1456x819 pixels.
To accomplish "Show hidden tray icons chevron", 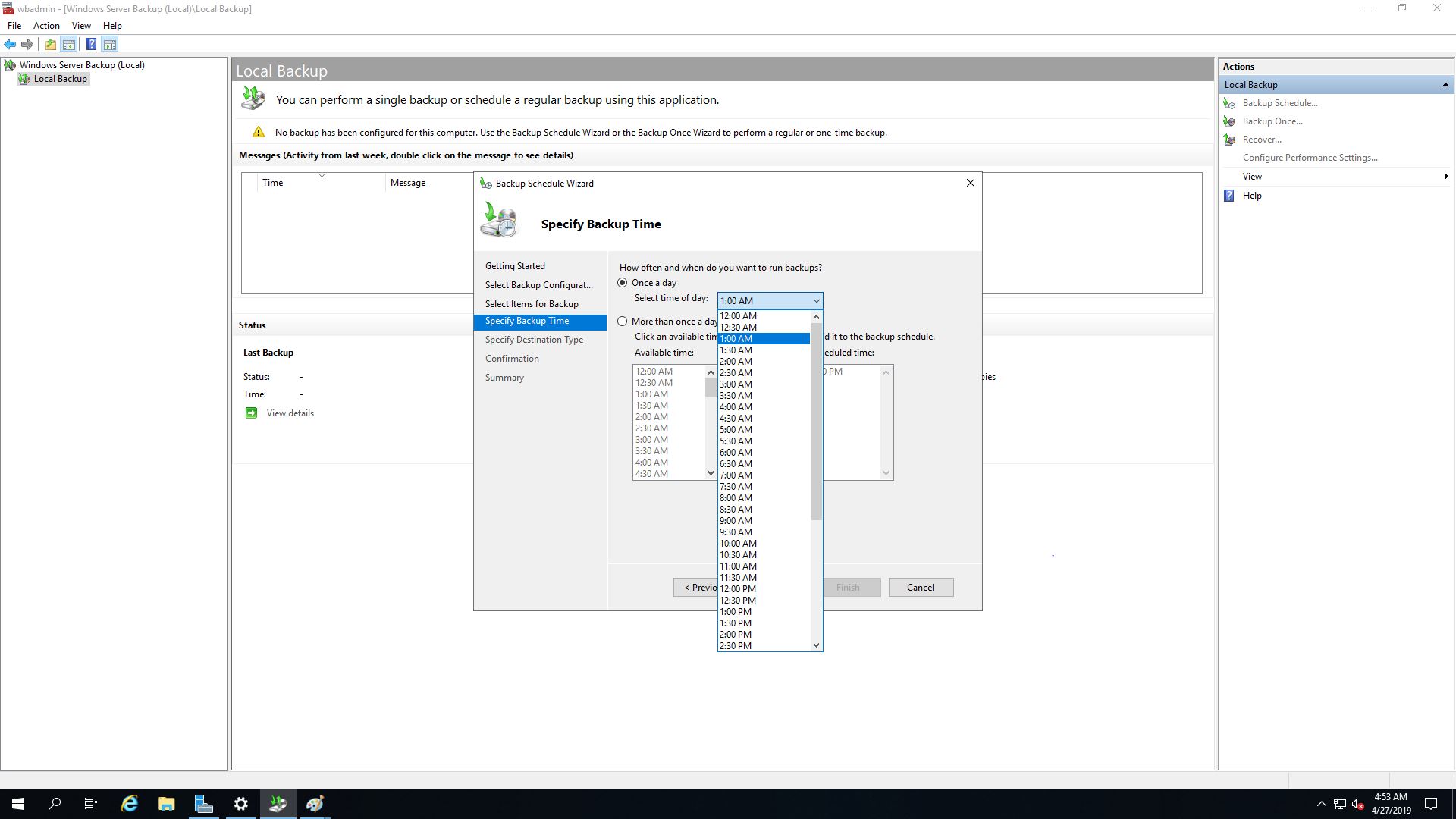I will coord(1322,804).
